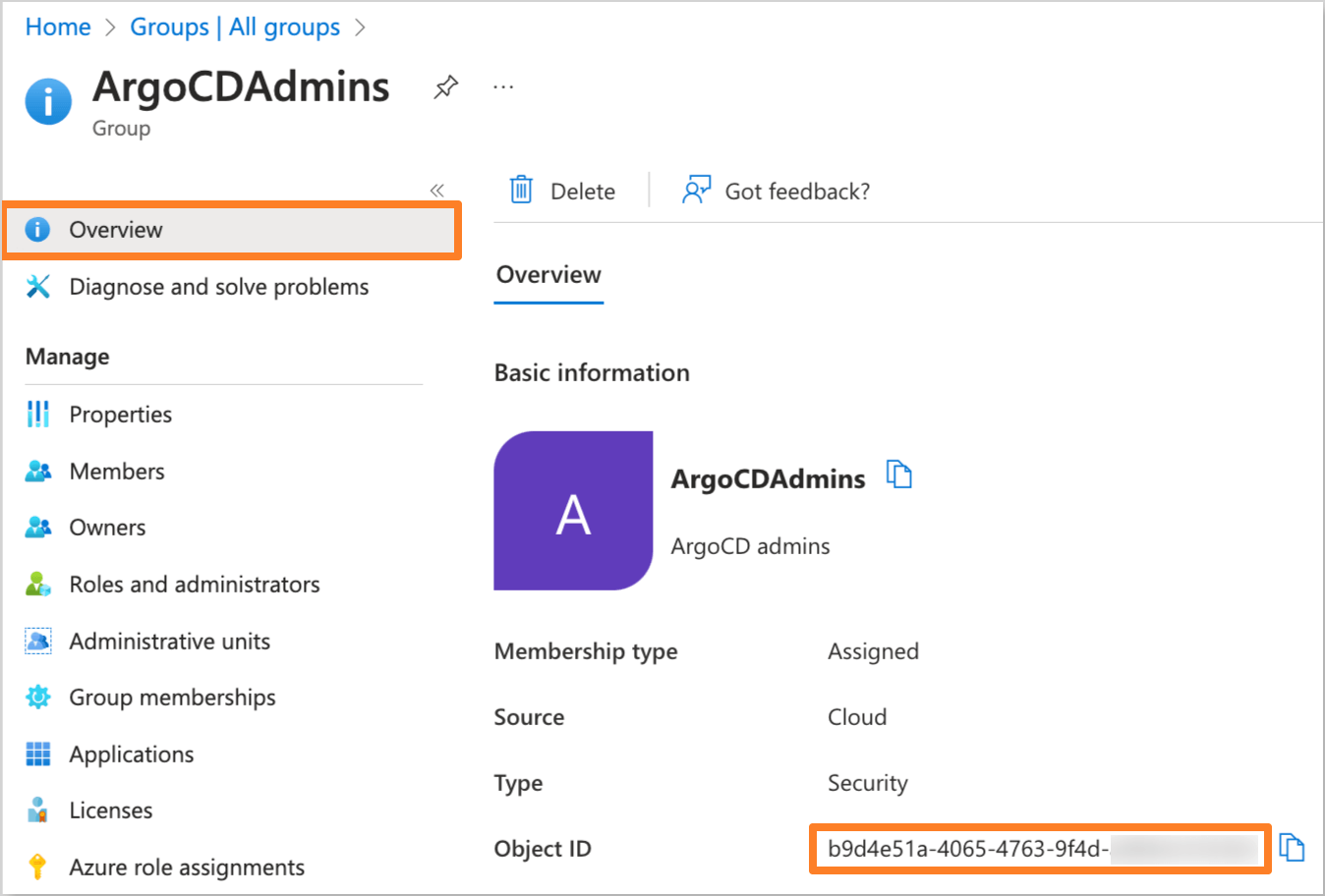
Task: Click the Licenses sidebar icon
Action: pyautogui.click(x=37, y=810)
